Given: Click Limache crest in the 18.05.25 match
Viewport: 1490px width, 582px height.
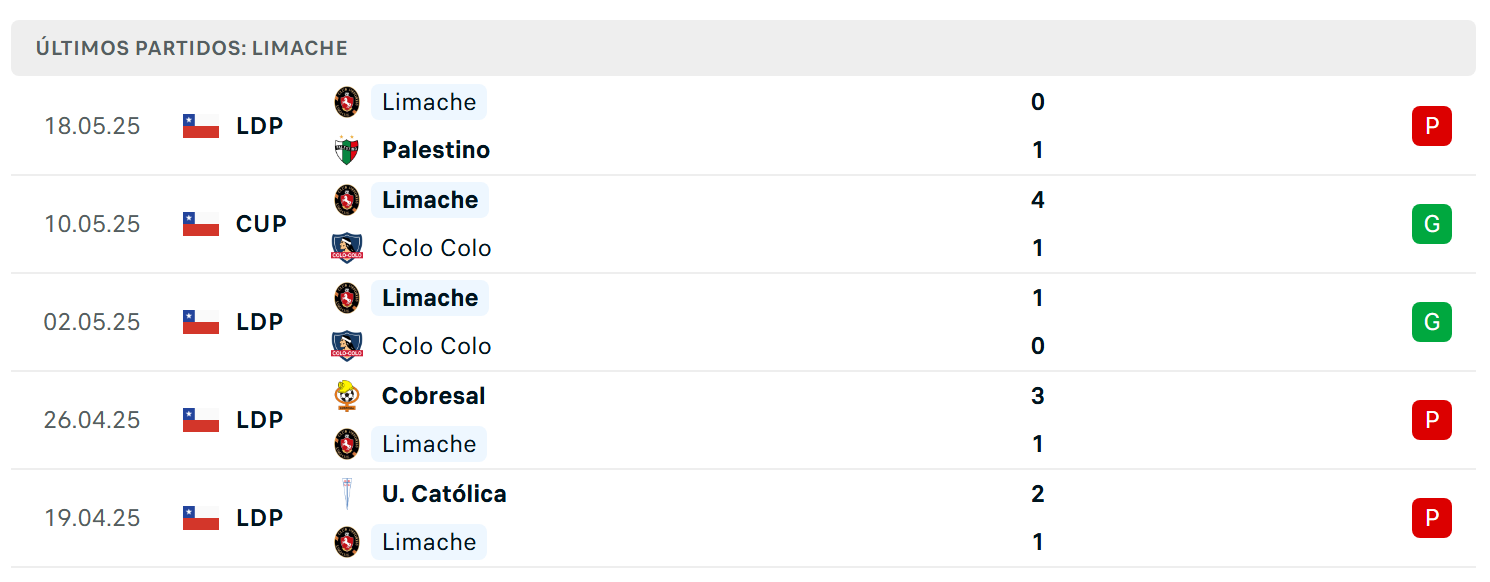Looking at the screenshot, I should (346, 102).
